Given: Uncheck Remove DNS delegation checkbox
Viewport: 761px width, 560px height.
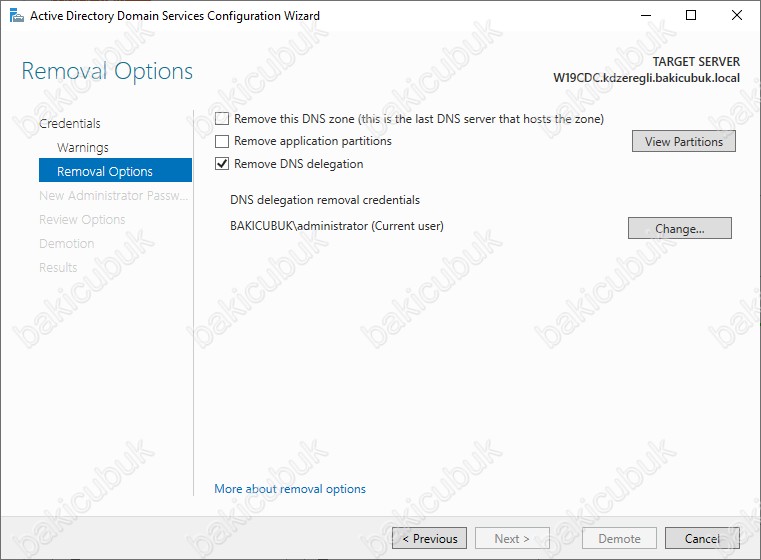Looking at the screenshot, I should (x=222, y=164).
